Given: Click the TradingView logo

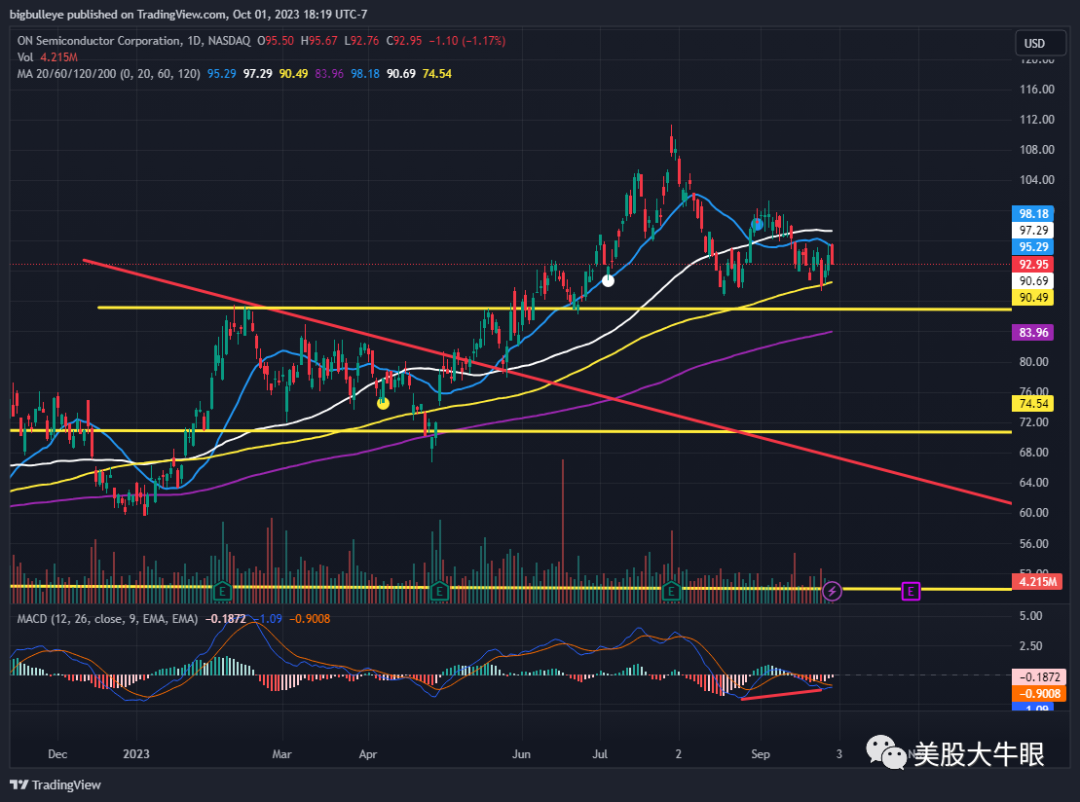Looking at the screenshot, I should (55, 785).
